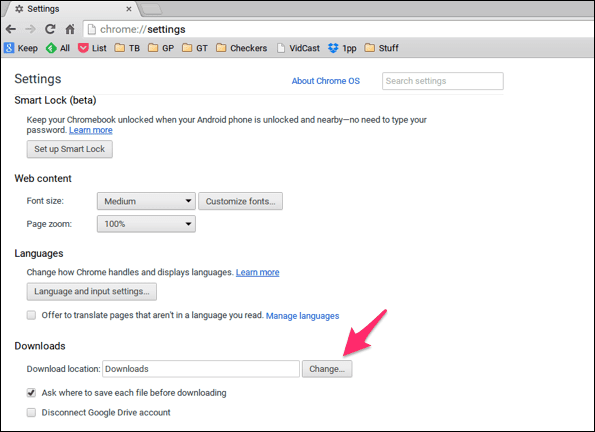Click the forward navigation arrow

30,29
